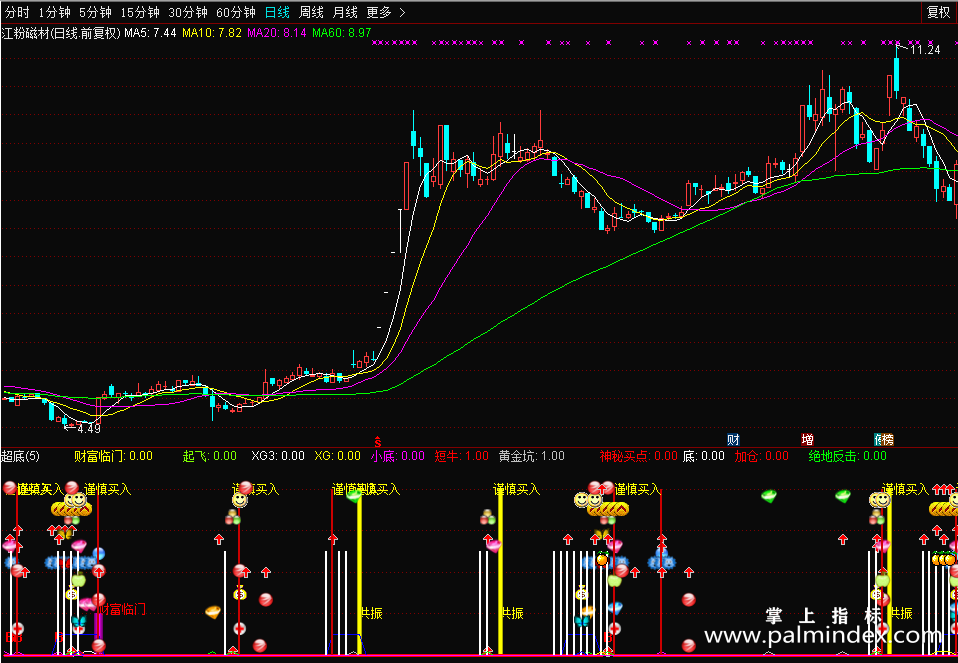Click the 起飞: 0.00 value
The image size is (958, 663).
(x=210, y=456)
